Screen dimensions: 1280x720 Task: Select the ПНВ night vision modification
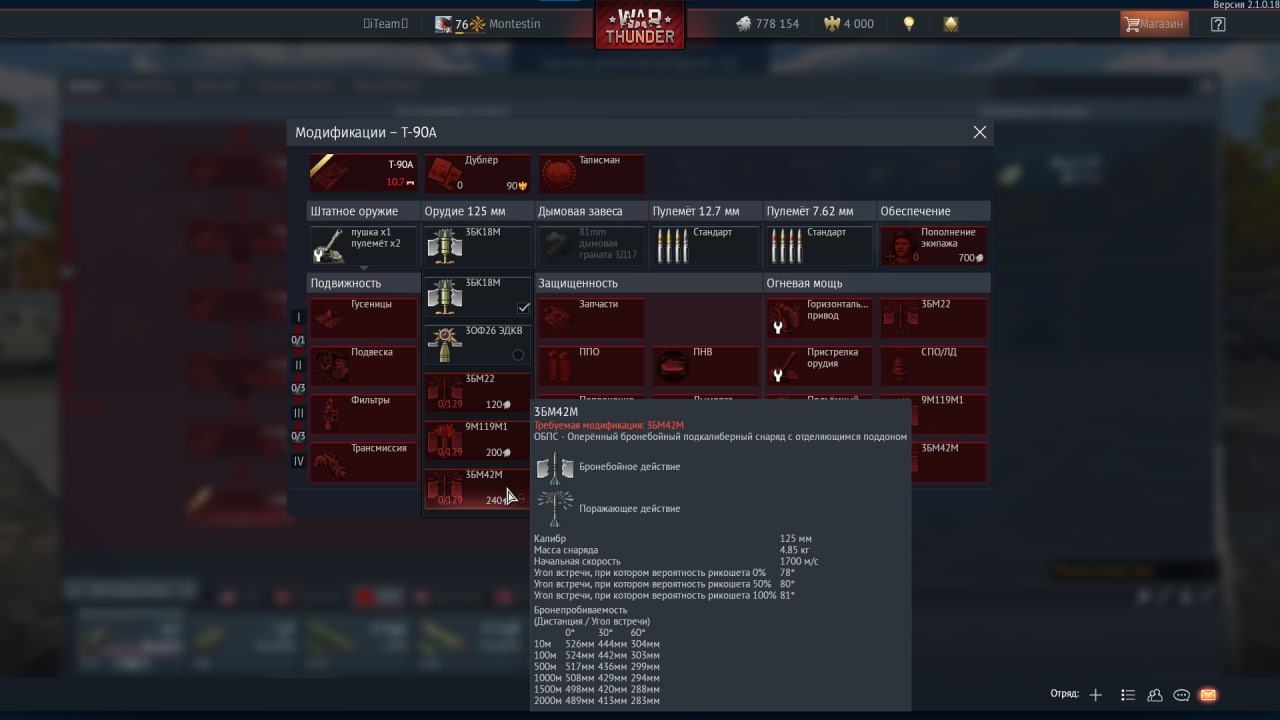[x=705, y=366]
